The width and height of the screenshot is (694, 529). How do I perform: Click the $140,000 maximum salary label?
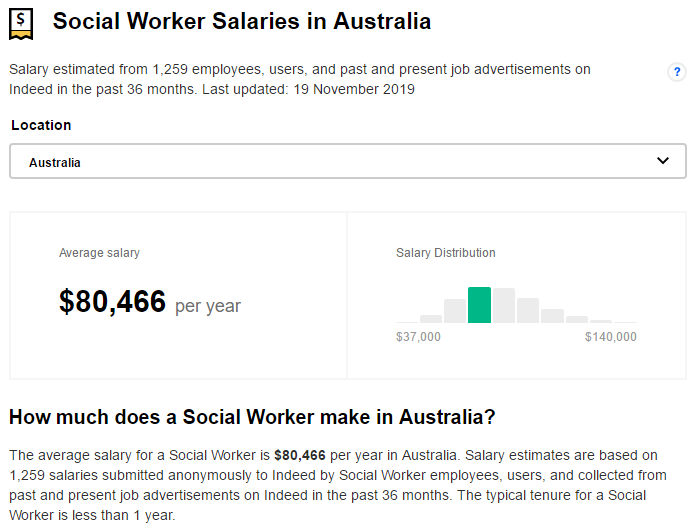click(x=610, y=337)
